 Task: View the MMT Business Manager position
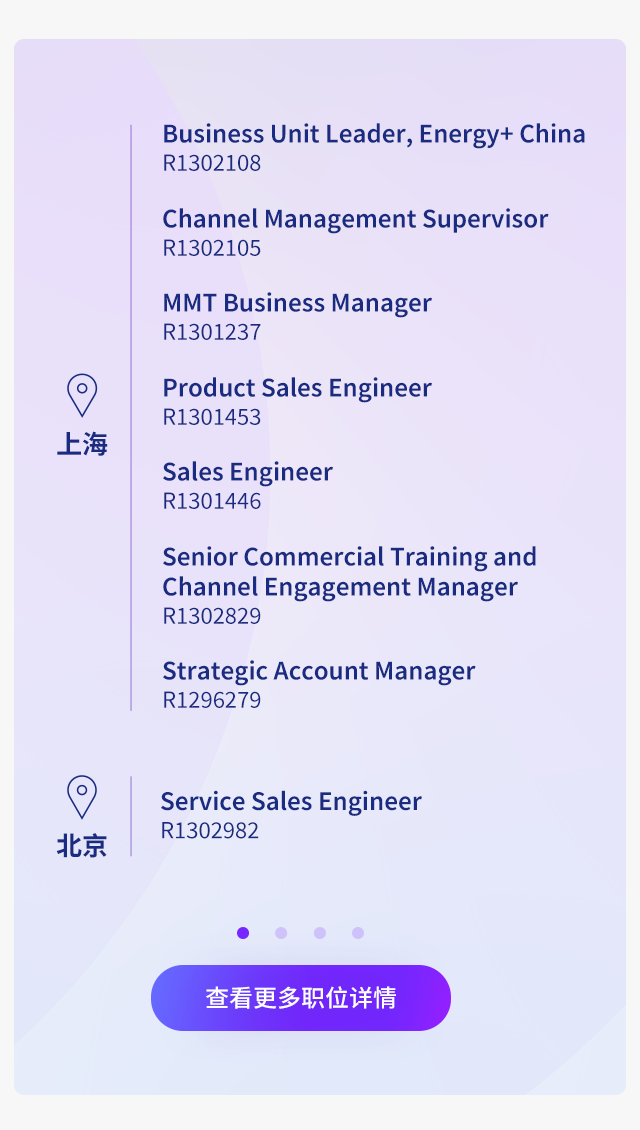[297, 303]
